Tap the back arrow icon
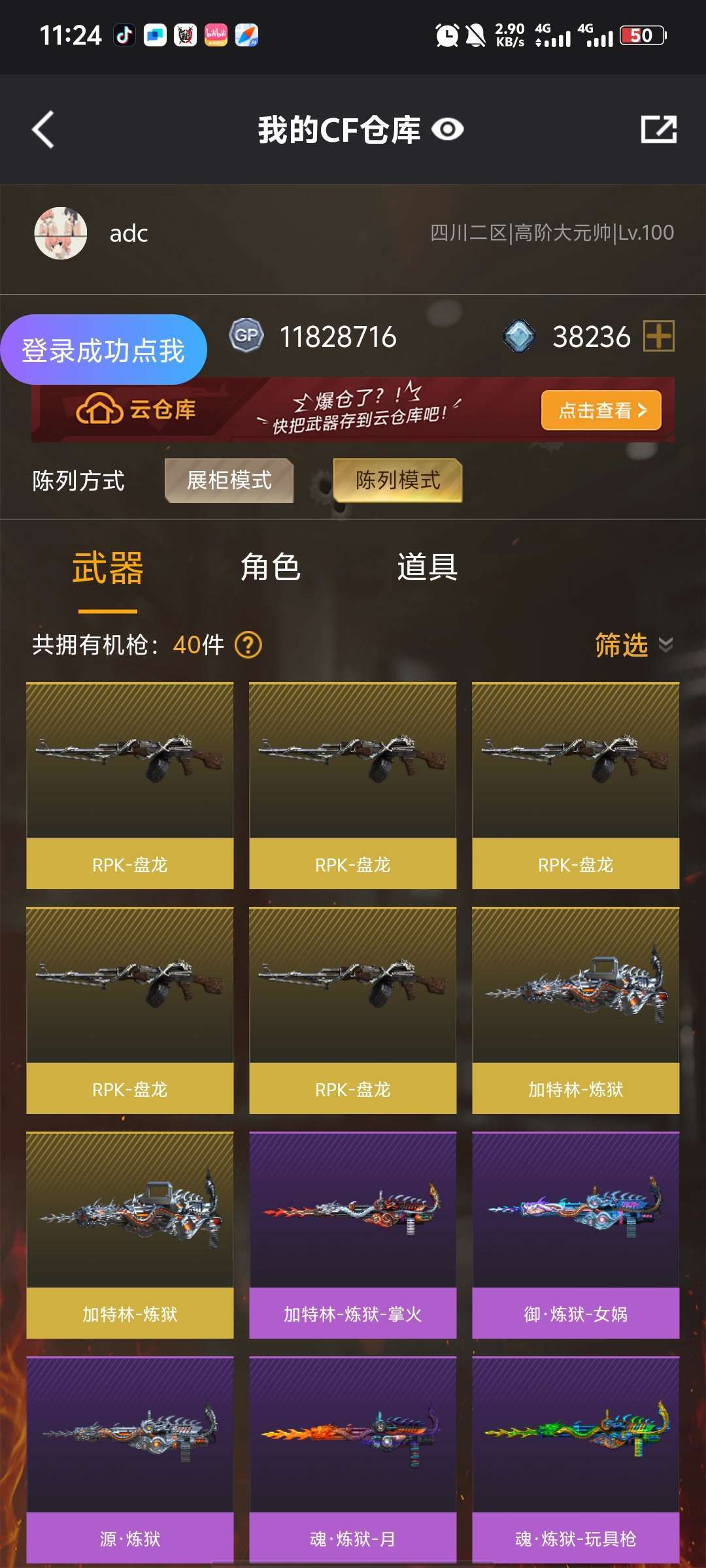The height and width of the screenshot is (1568, 706). point(43,129)
